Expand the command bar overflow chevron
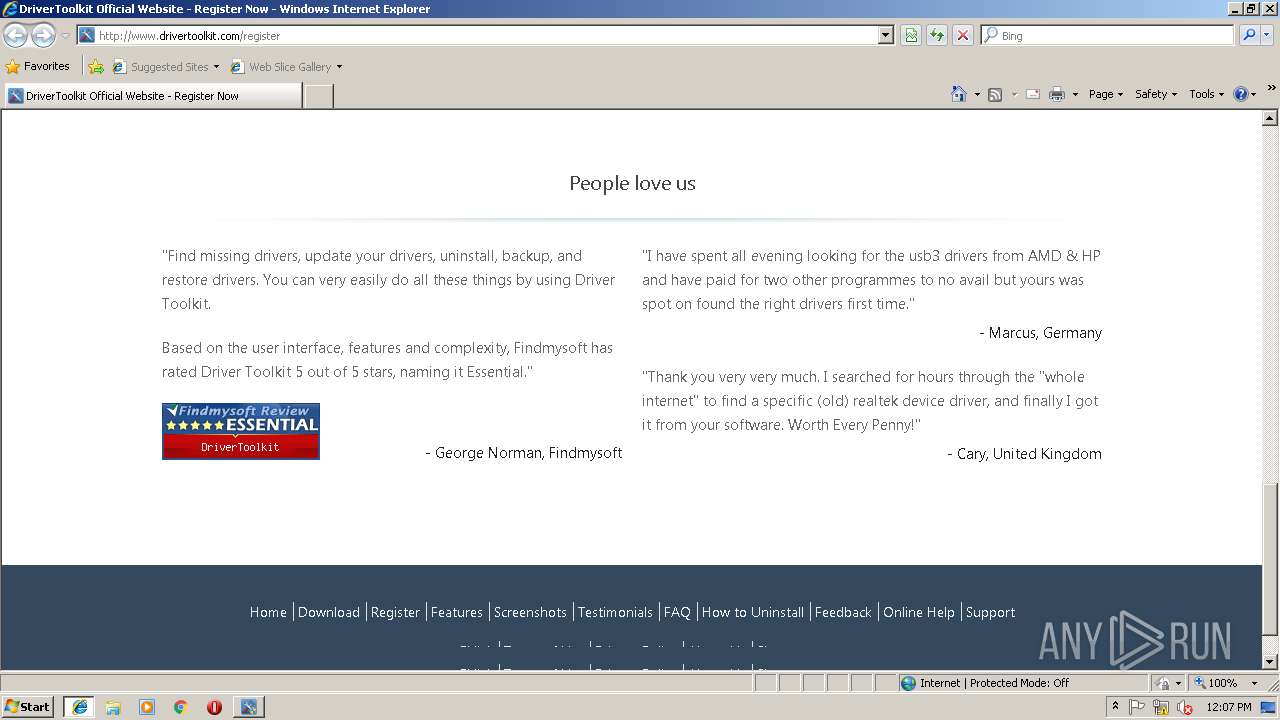 1271,89
